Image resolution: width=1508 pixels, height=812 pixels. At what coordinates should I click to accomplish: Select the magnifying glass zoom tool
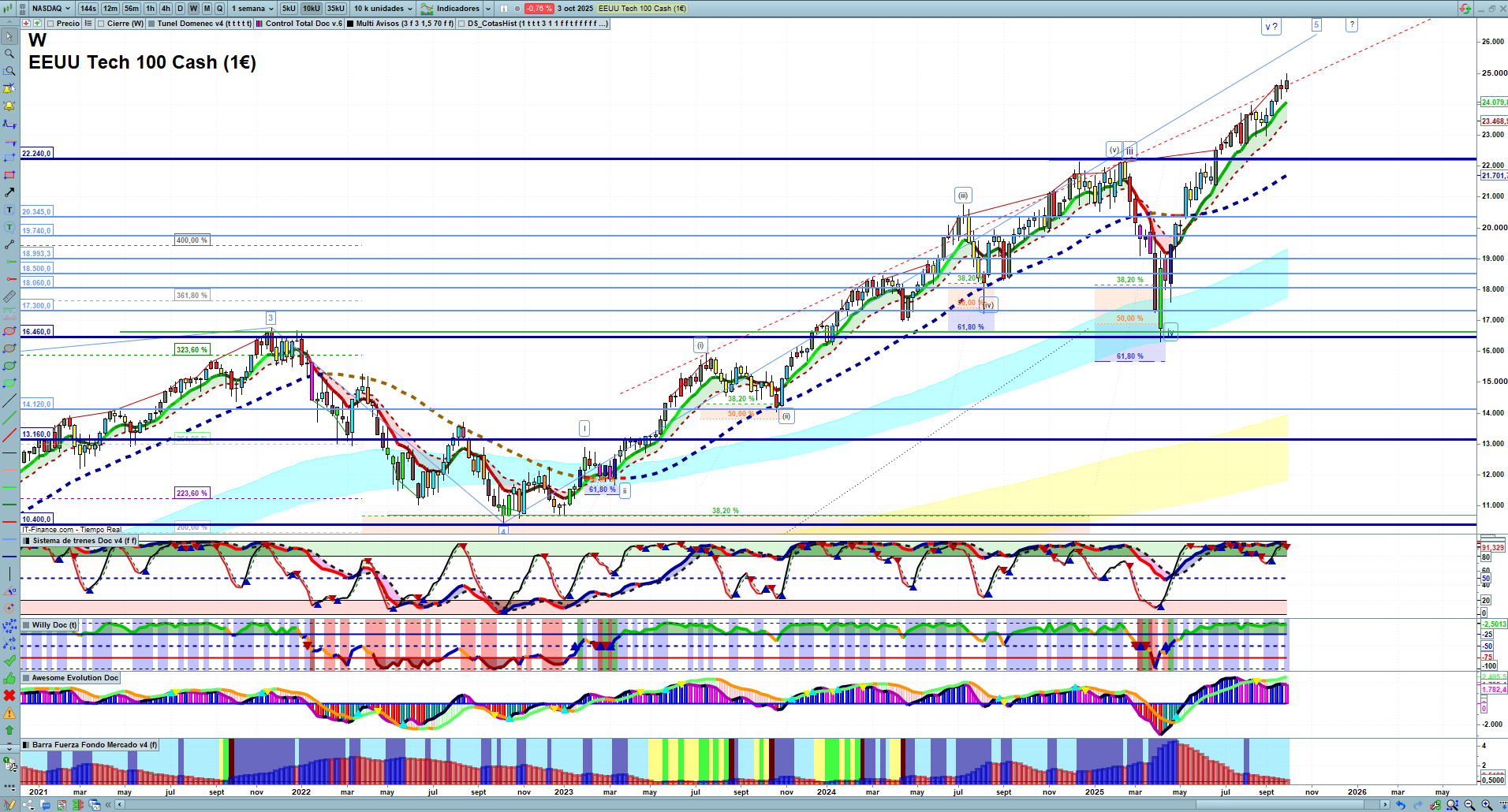click(9, 54)
